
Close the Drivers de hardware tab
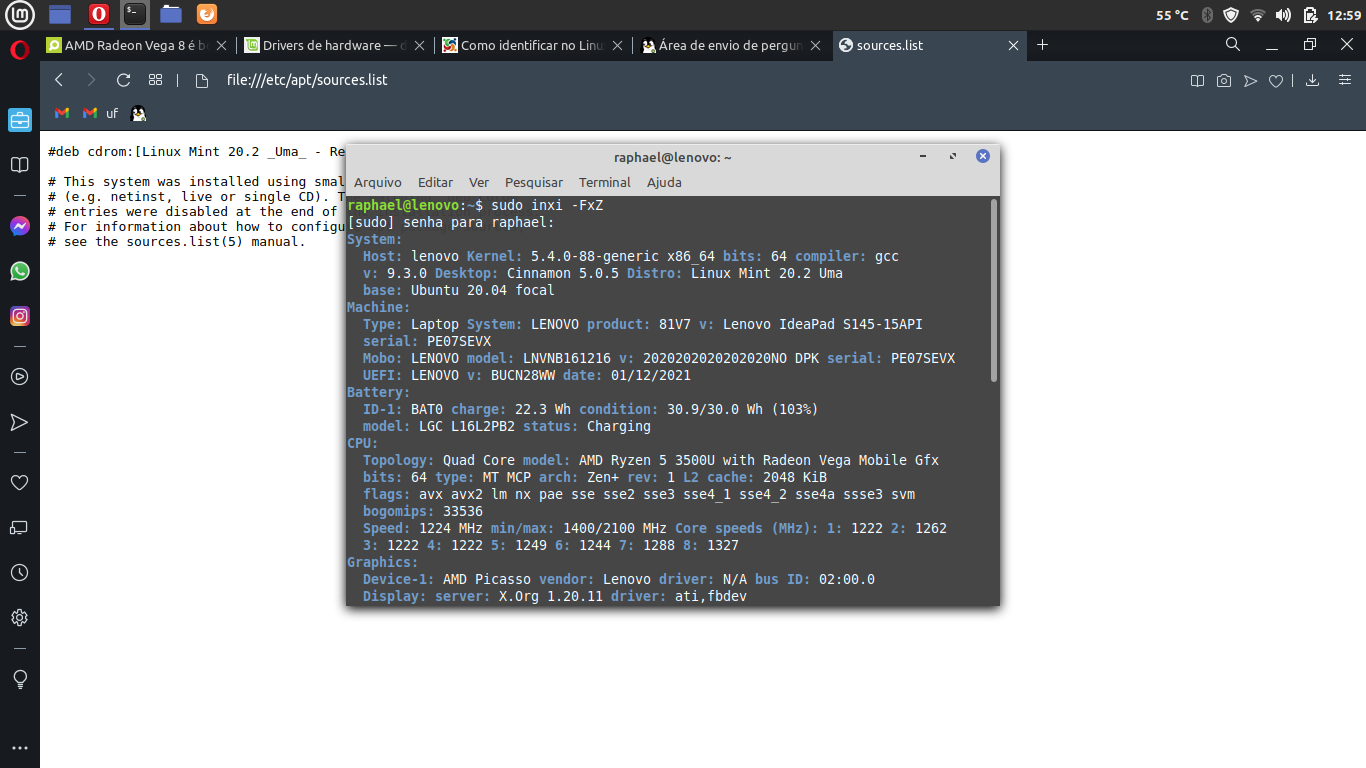tap(419, 45)
